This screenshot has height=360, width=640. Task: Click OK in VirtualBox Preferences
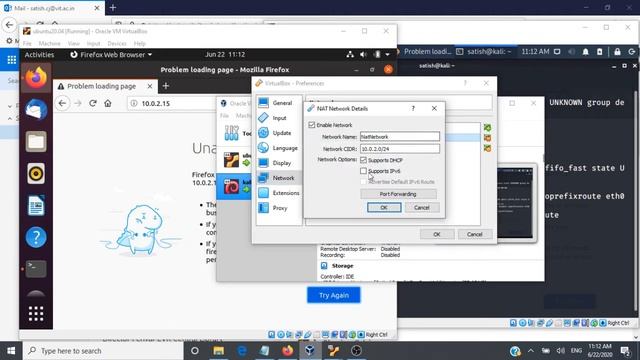[437, 234]
